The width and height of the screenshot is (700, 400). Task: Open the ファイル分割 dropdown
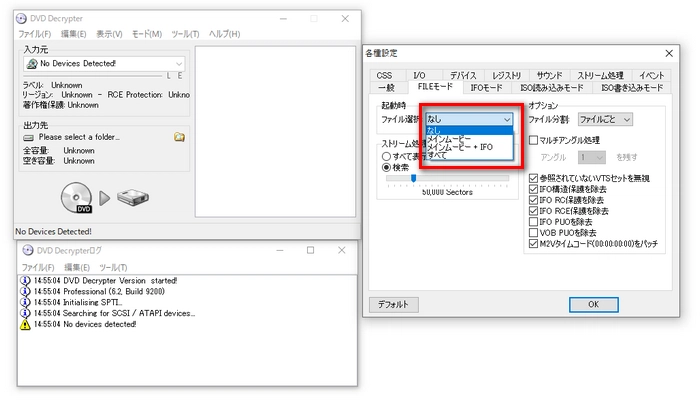(x=605, y=119)
